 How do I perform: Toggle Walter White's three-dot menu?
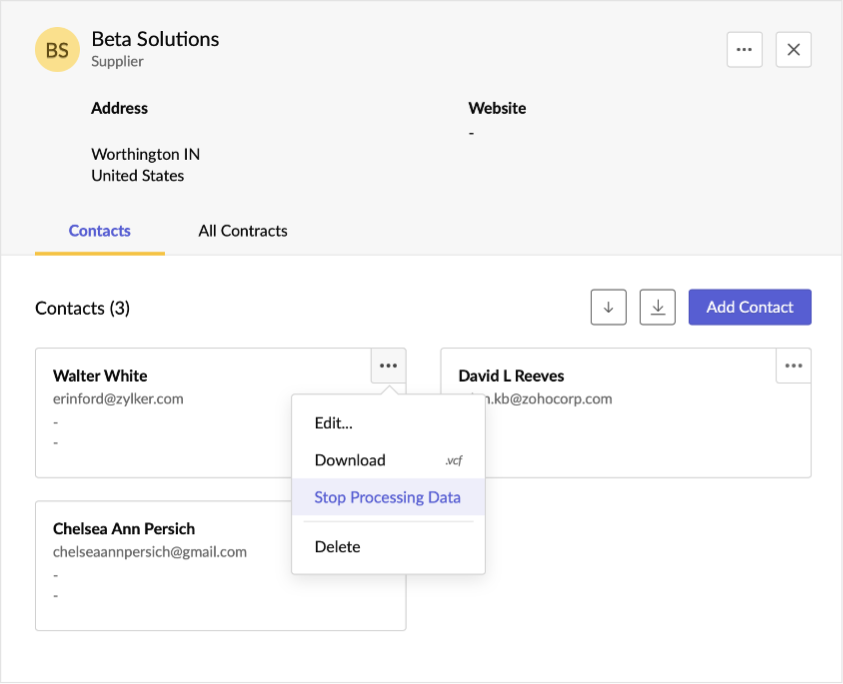click(x=388, y=366)
